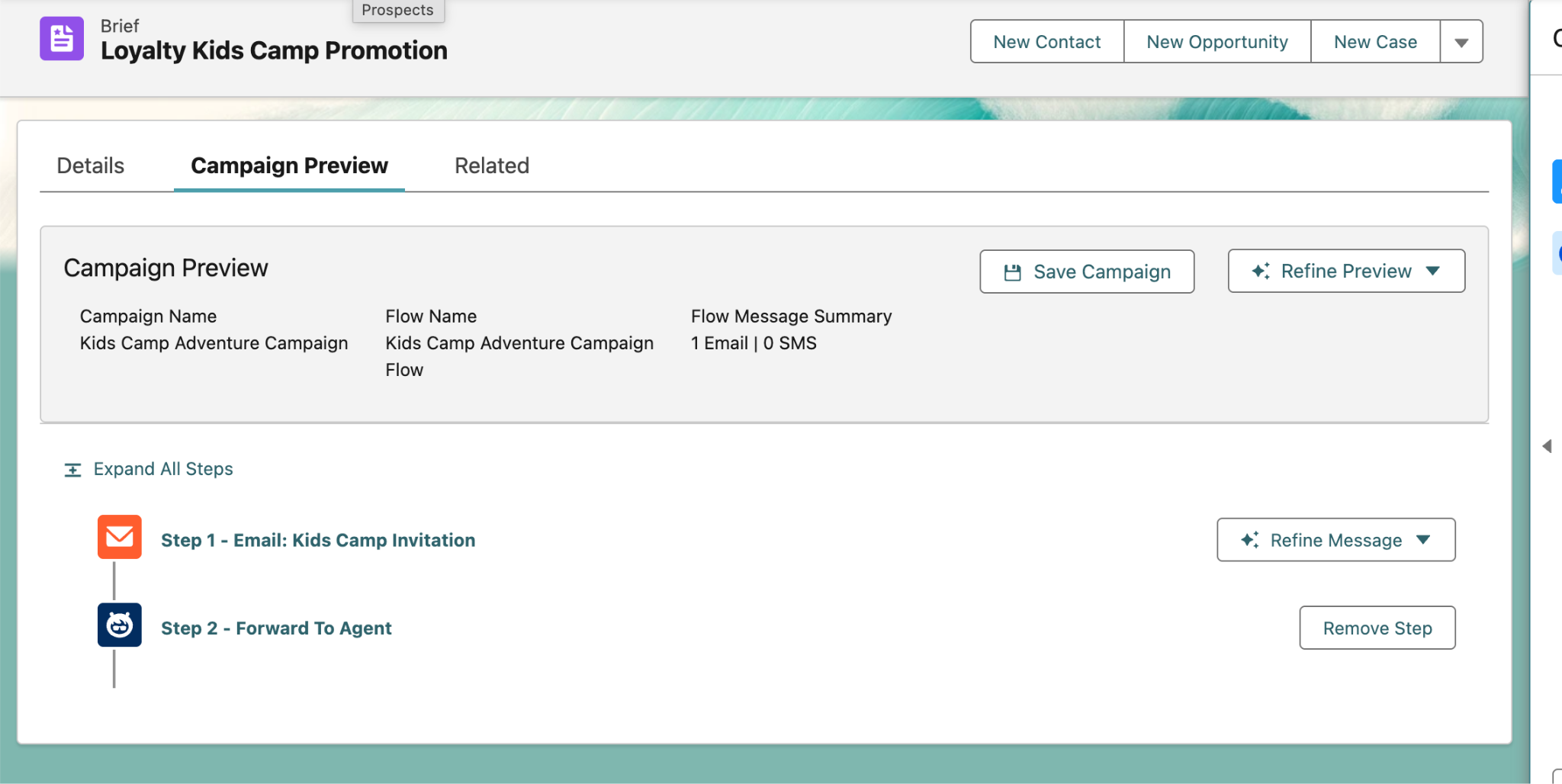Click the Save Campaign button
This screenshot has height=784, width=1562.
coord(1087,272)
